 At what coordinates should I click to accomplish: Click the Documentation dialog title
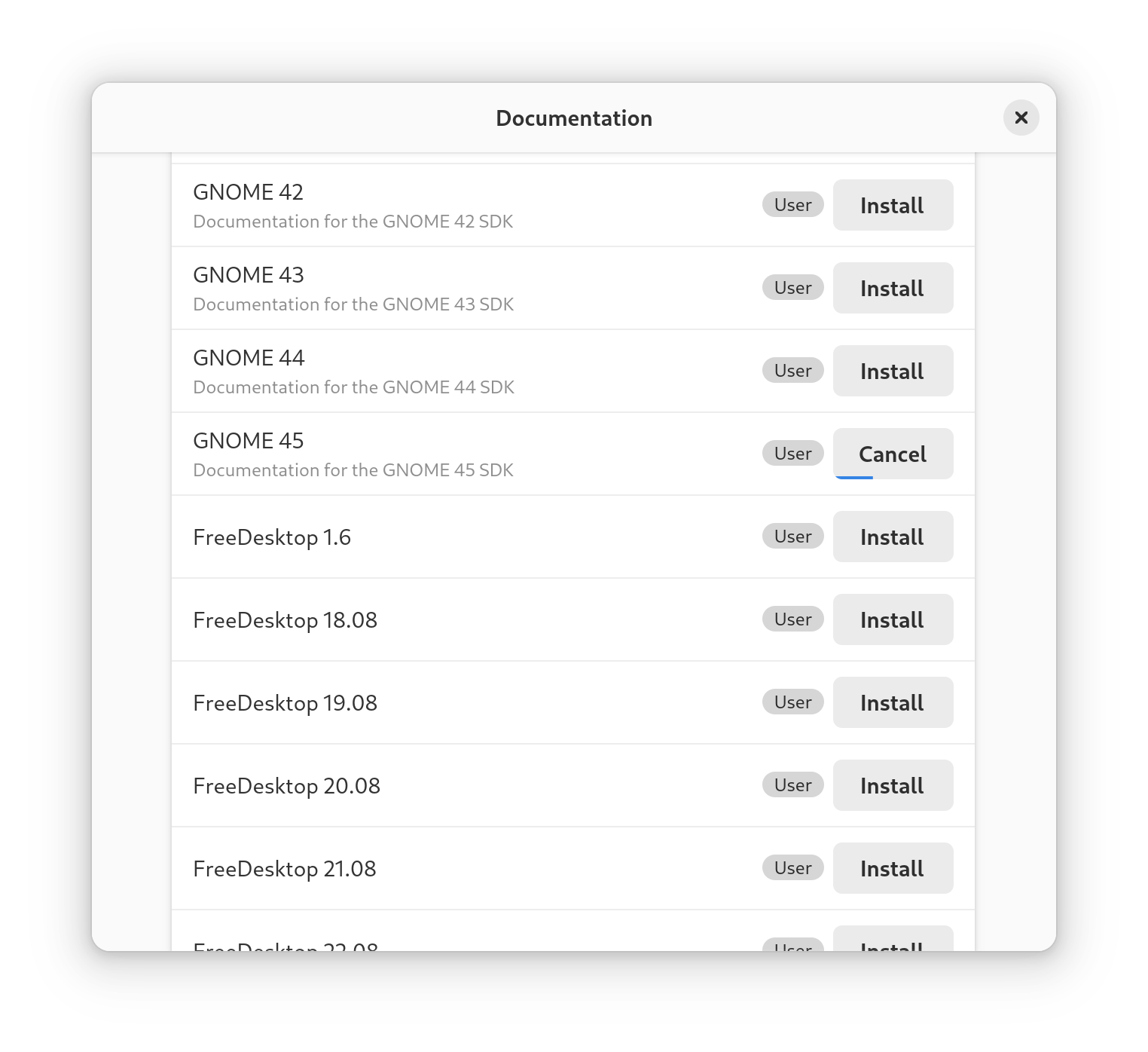click(573, 118)
